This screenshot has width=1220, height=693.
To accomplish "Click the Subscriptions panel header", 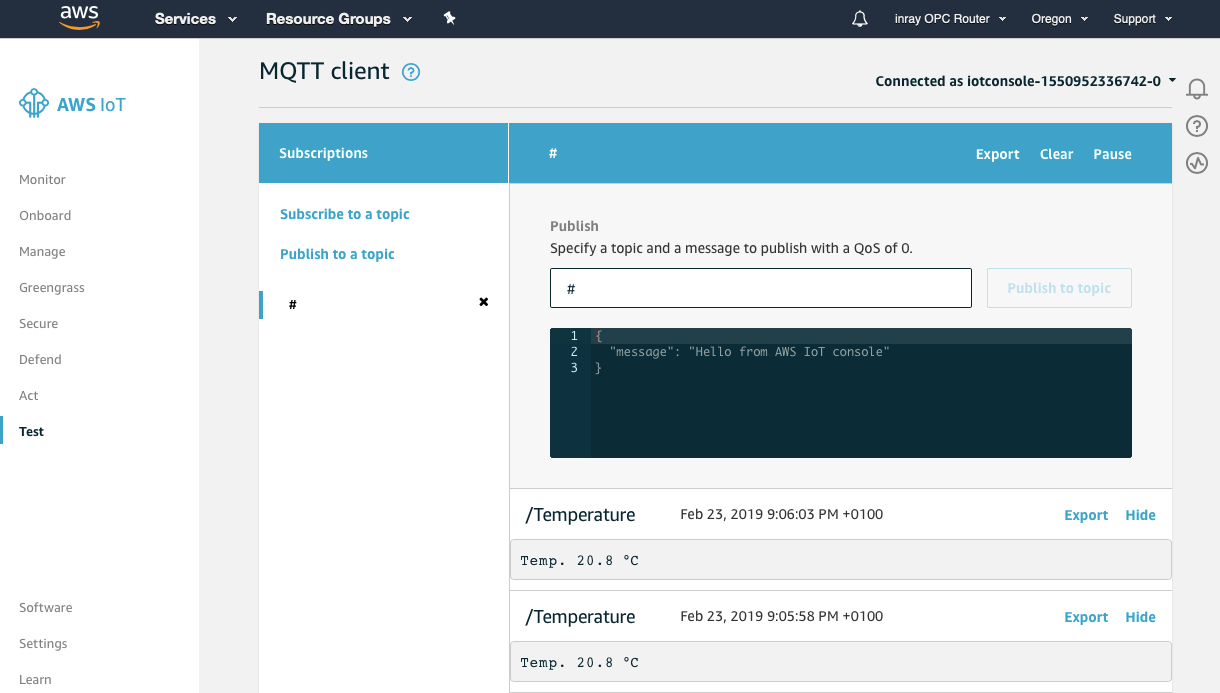I will 383,153.
